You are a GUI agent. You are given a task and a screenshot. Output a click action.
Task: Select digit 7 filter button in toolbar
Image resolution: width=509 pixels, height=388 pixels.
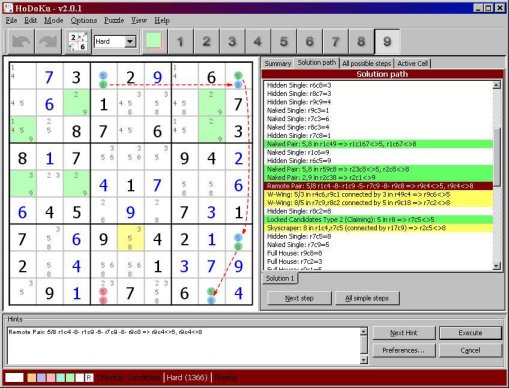(335, 42)
